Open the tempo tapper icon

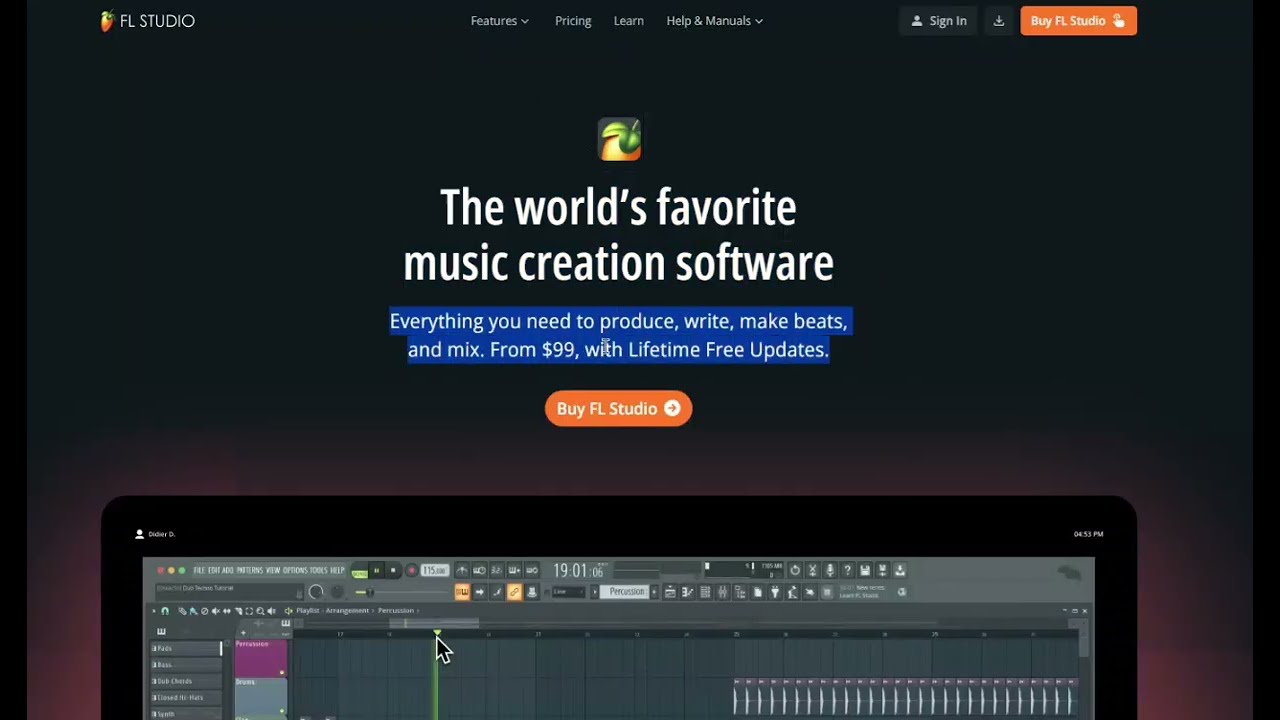[792, 592]
